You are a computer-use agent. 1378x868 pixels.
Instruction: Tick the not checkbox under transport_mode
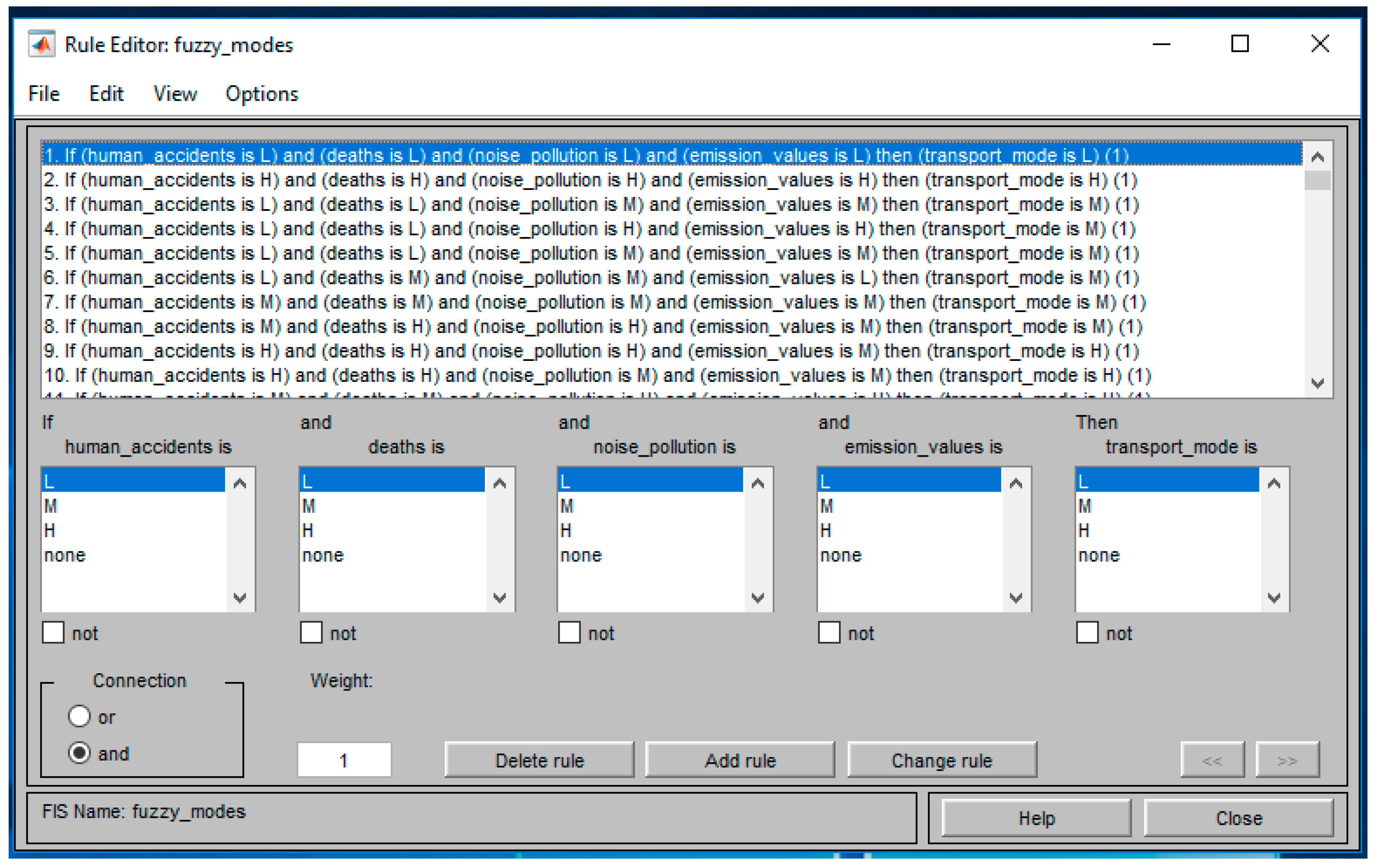[x=1087, y=633]
